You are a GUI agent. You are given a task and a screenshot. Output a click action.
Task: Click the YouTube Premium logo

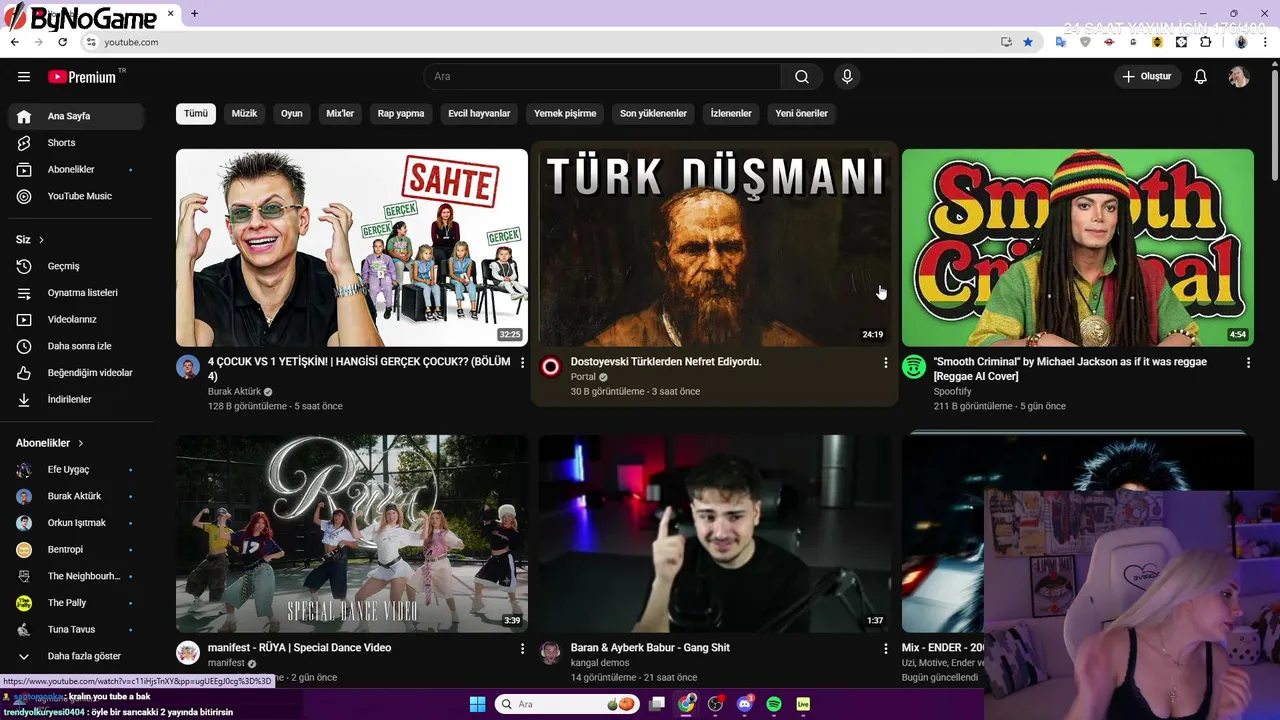[x=82, y=77]
